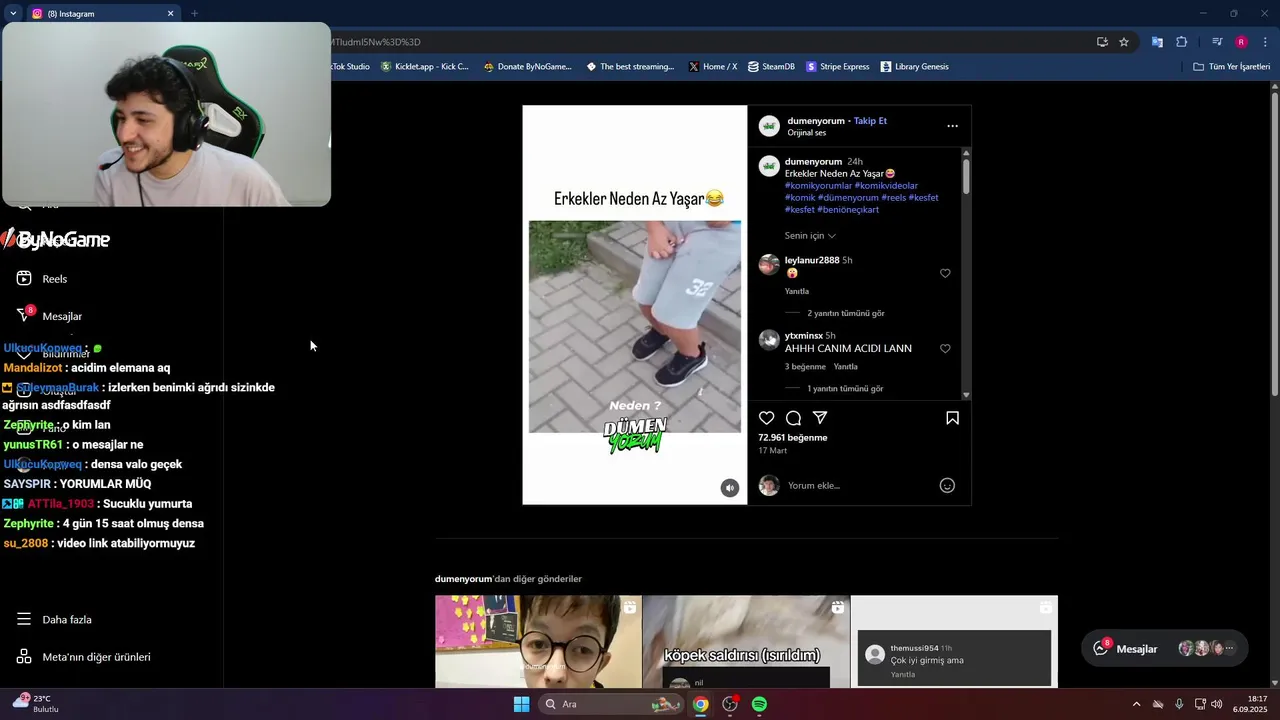The height and width of the screenshot is (720, 1280).
Task: Open the #komikyorumlar hashtag
Action: coord(818,185)
